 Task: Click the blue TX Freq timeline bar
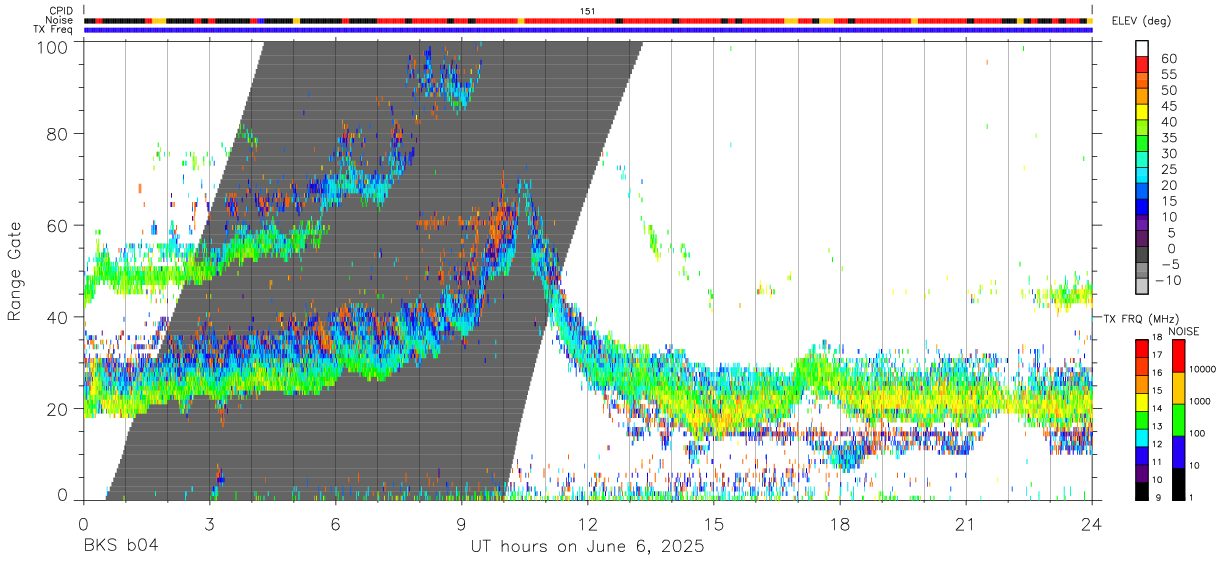click(x=588, y=30)
